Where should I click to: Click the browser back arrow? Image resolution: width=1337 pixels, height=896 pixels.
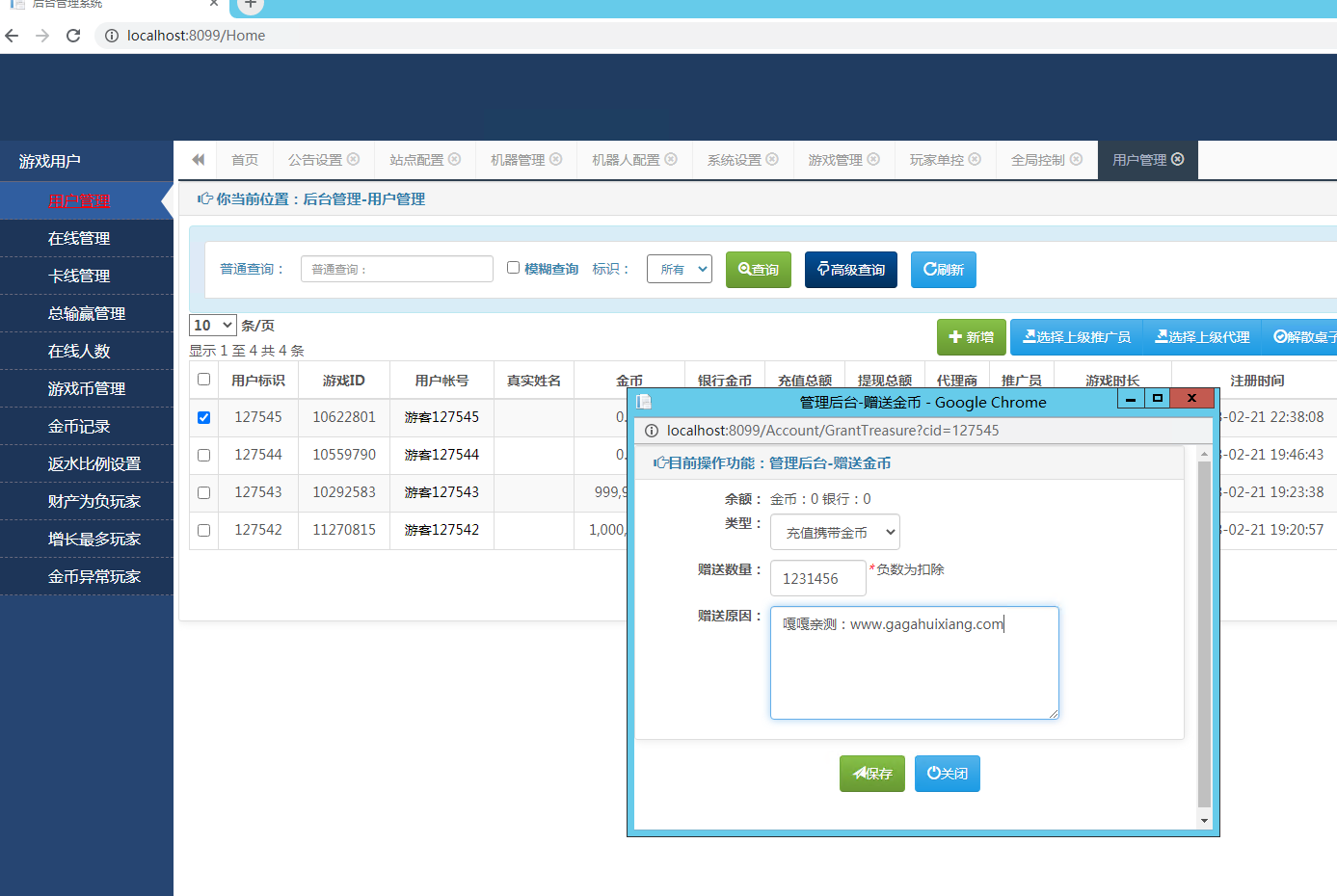click(13, 36)
